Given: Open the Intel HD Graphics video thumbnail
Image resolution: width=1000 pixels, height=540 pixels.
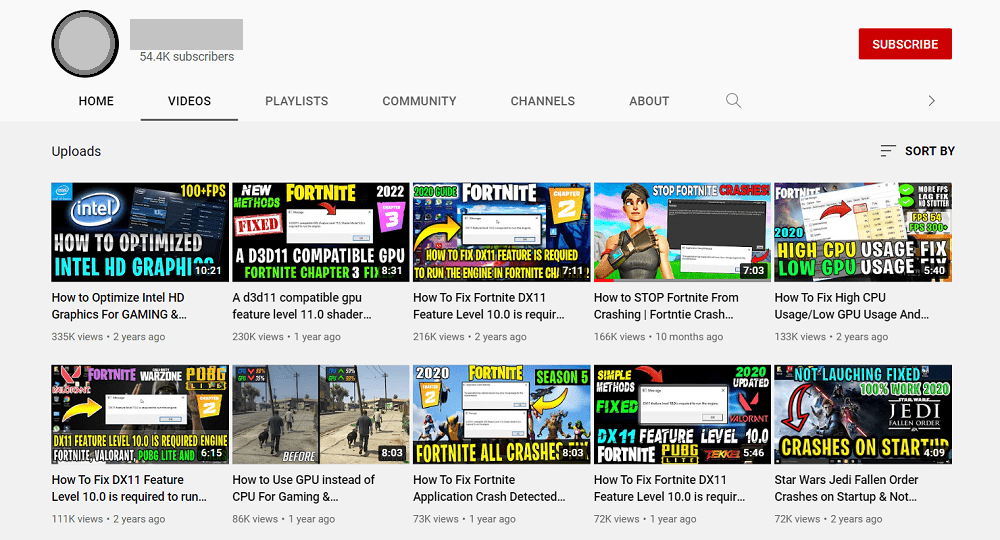Looking at the screenshot, I should [x=140, y=232].
